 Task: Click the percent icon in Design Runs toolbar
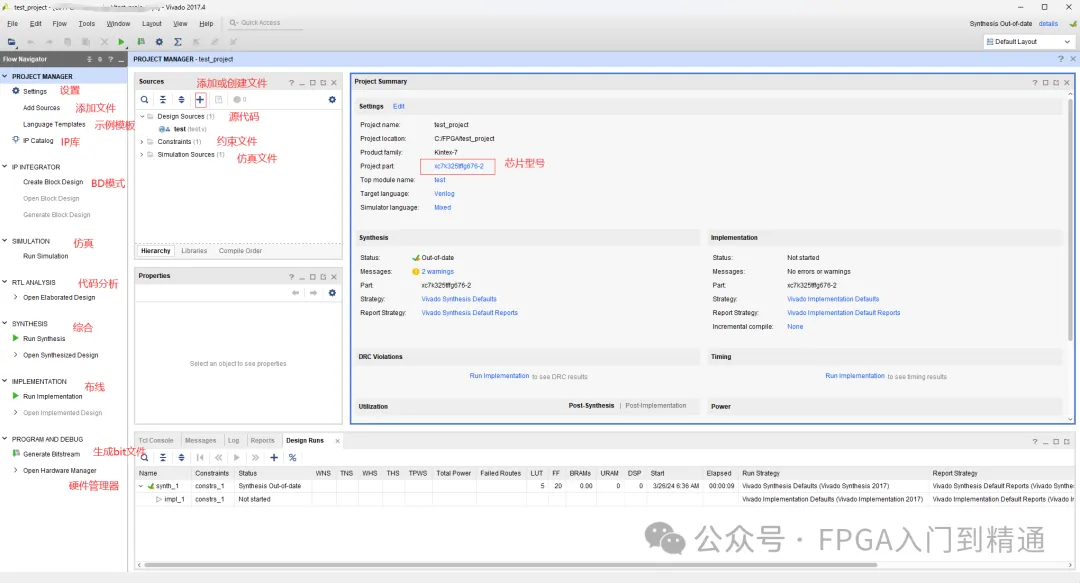(293, 458)
